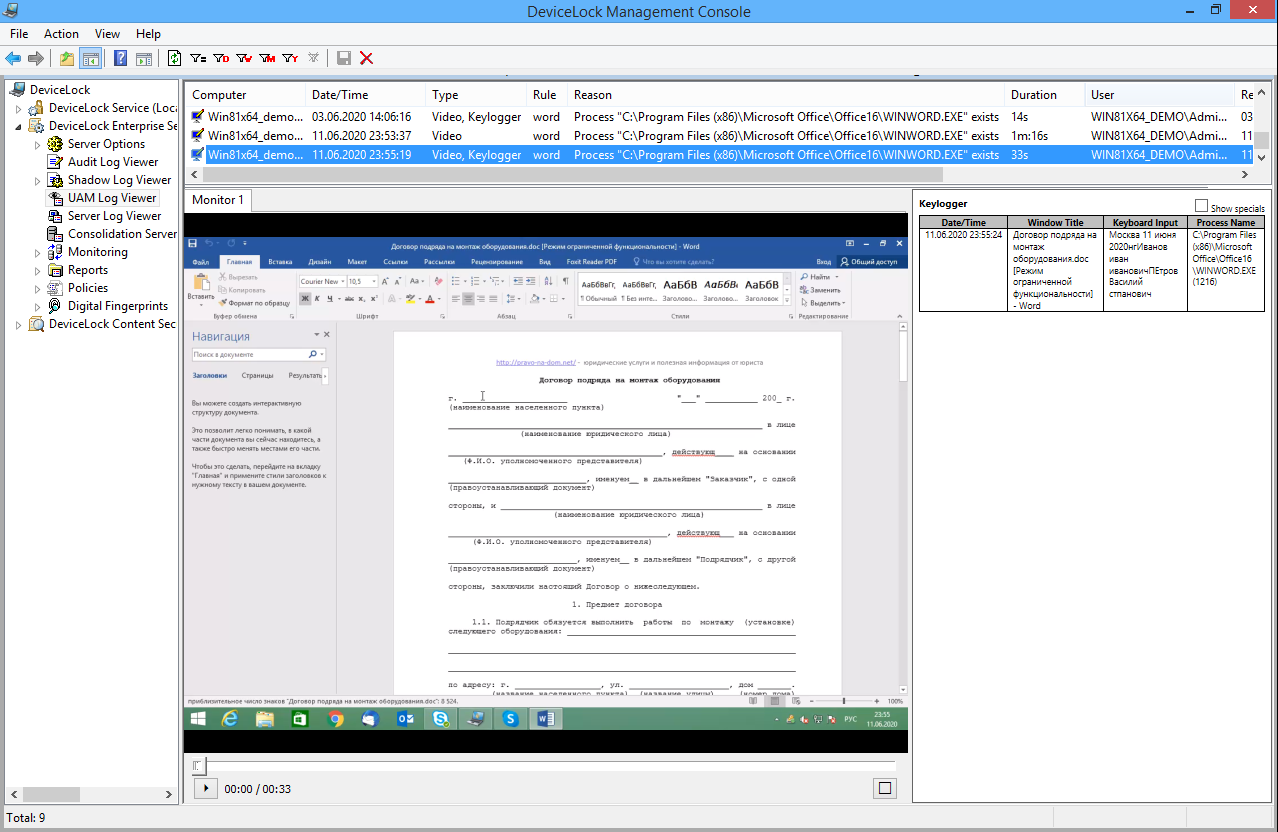Click the Reason column header
Screen dimensions: 1278x832
(x=786, y=95)
